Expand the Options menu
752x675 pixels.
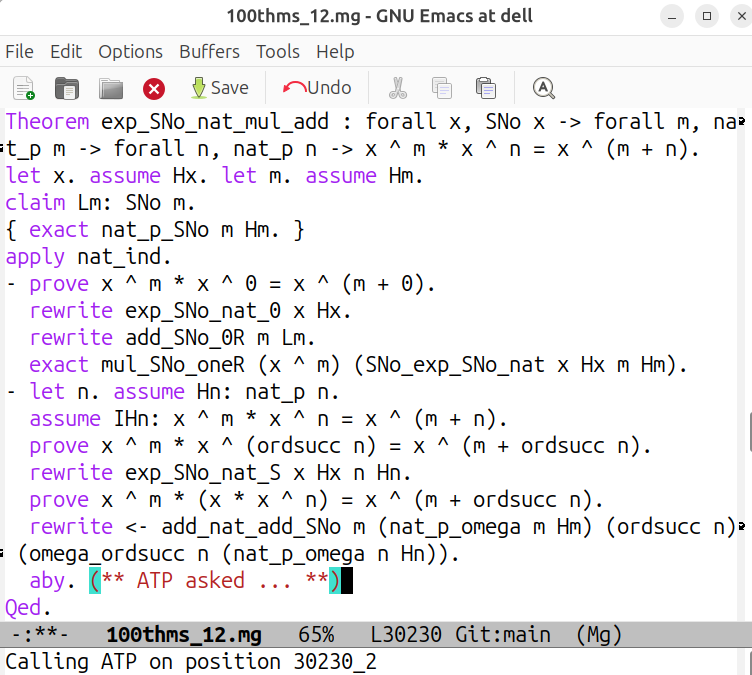(130, 51)
